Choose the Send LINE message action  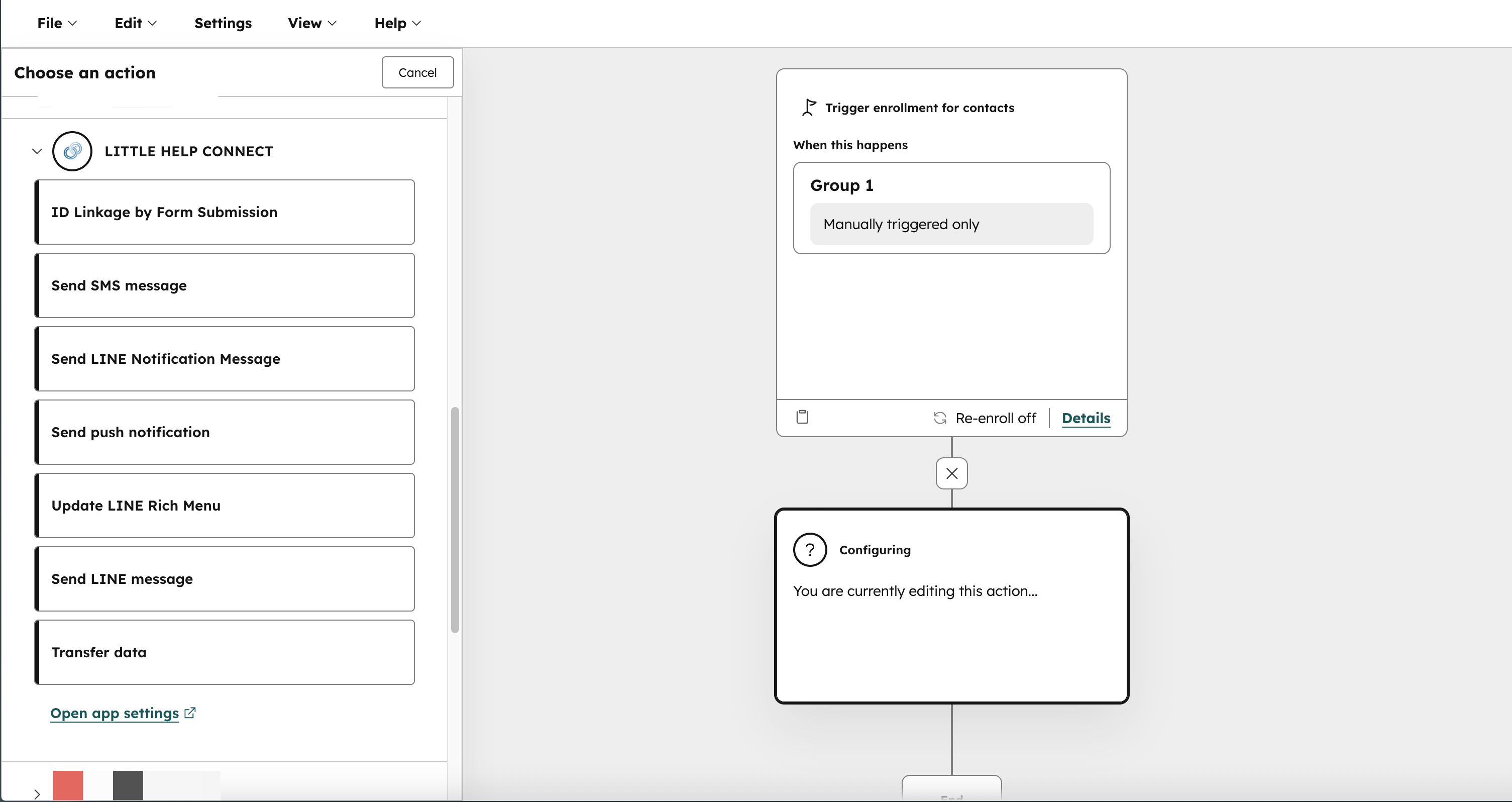click(224, 579)
